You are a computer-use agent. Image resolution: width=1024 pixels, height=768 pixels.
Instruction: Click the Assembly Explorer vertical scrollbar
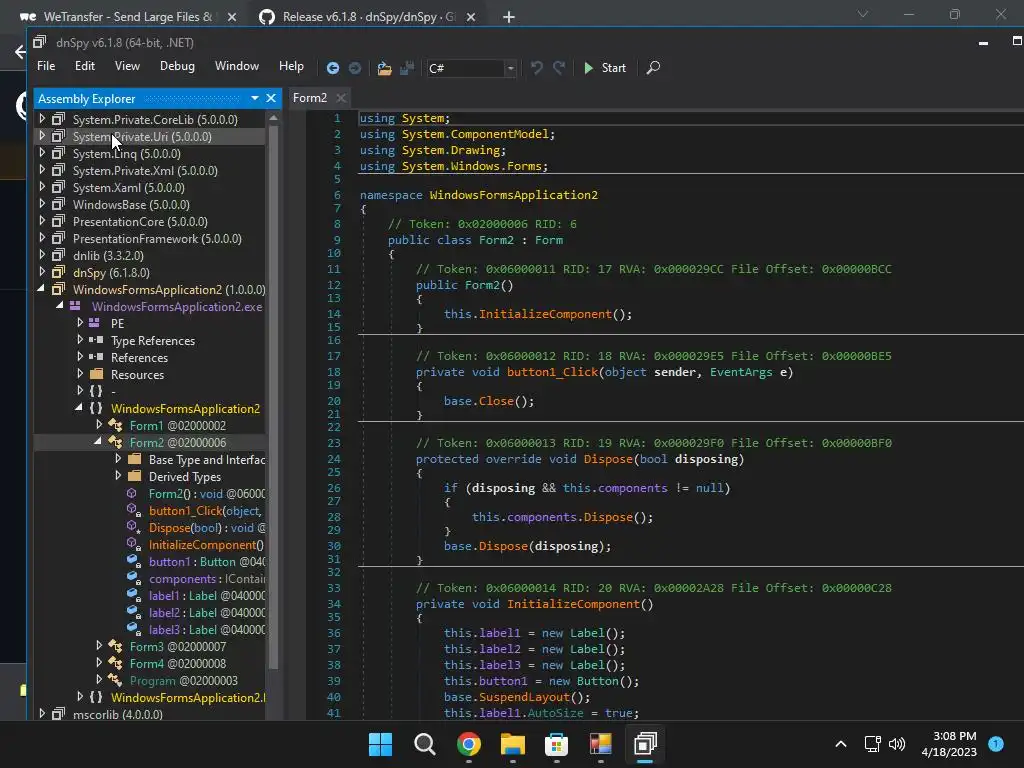273,400
